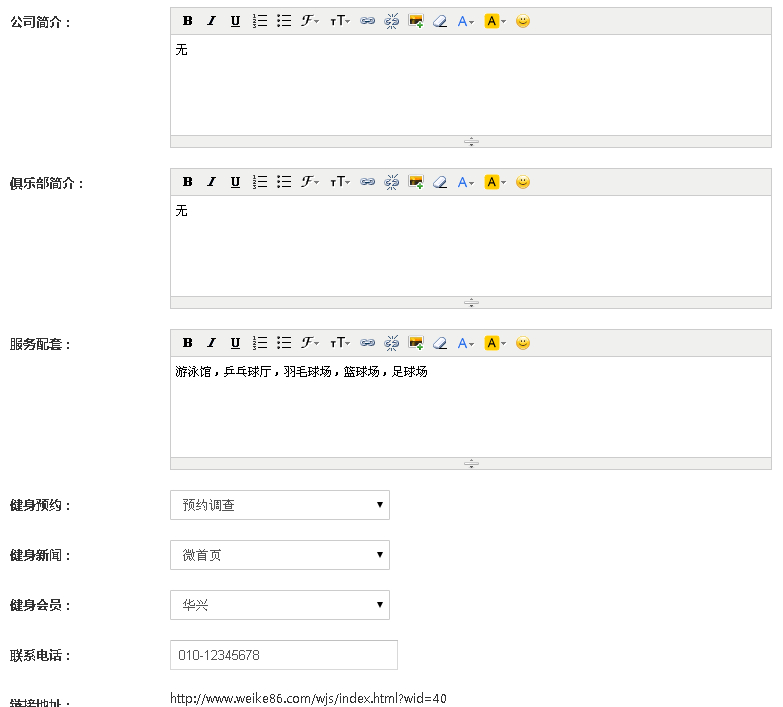The height and width of the screenshot is (707, 783).
Task: Pick text color in 服务配套 editor
Action: pyautogui.click(x=466, y=343)
